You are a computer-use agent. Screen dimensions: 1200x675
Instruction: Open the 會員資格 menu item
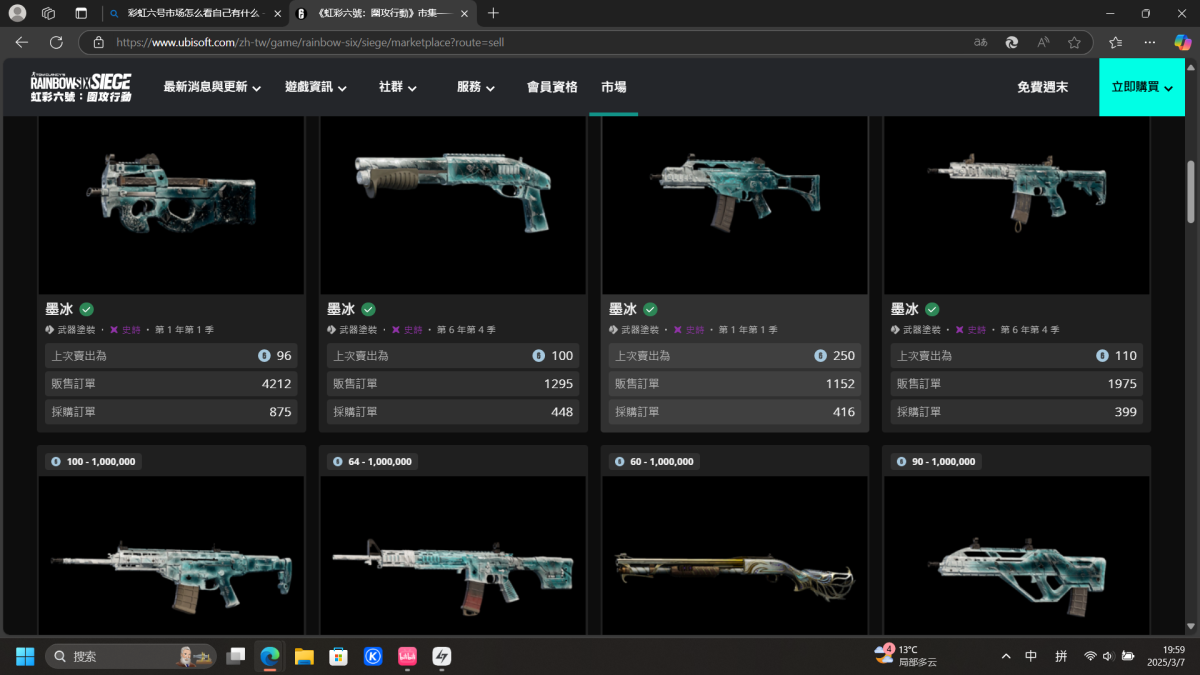pyautogui.click(x=552, y=87)
